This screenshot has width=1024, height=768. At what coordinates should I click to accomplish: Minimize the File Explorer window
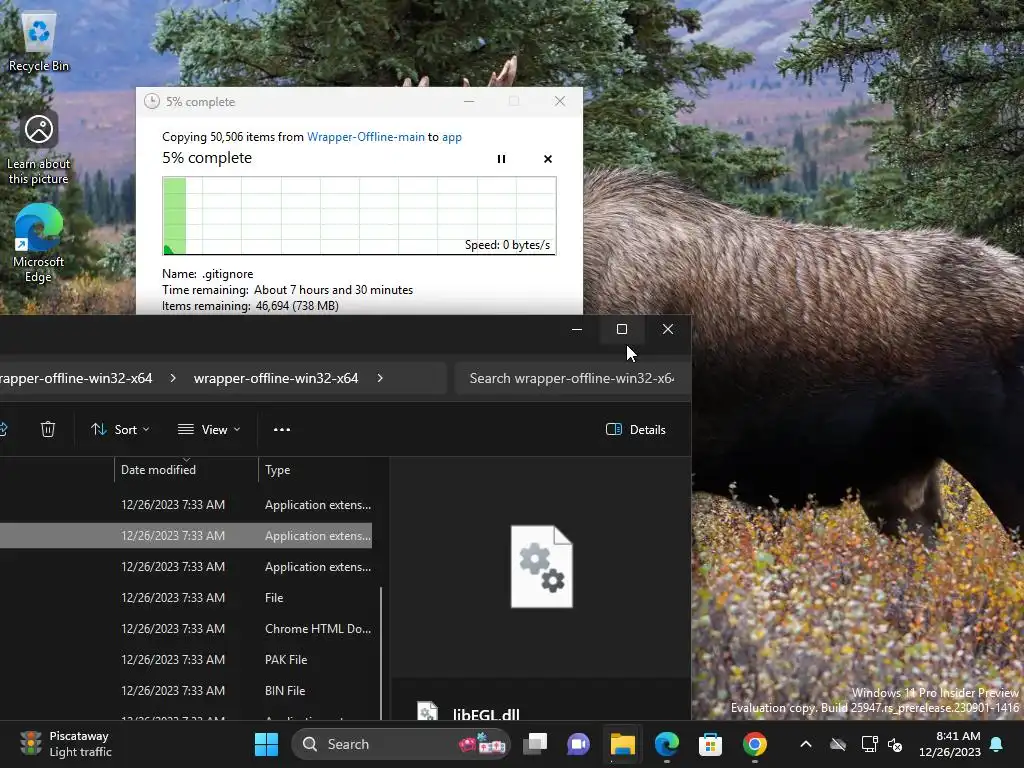pyautogui.click(x=577, y=329)
